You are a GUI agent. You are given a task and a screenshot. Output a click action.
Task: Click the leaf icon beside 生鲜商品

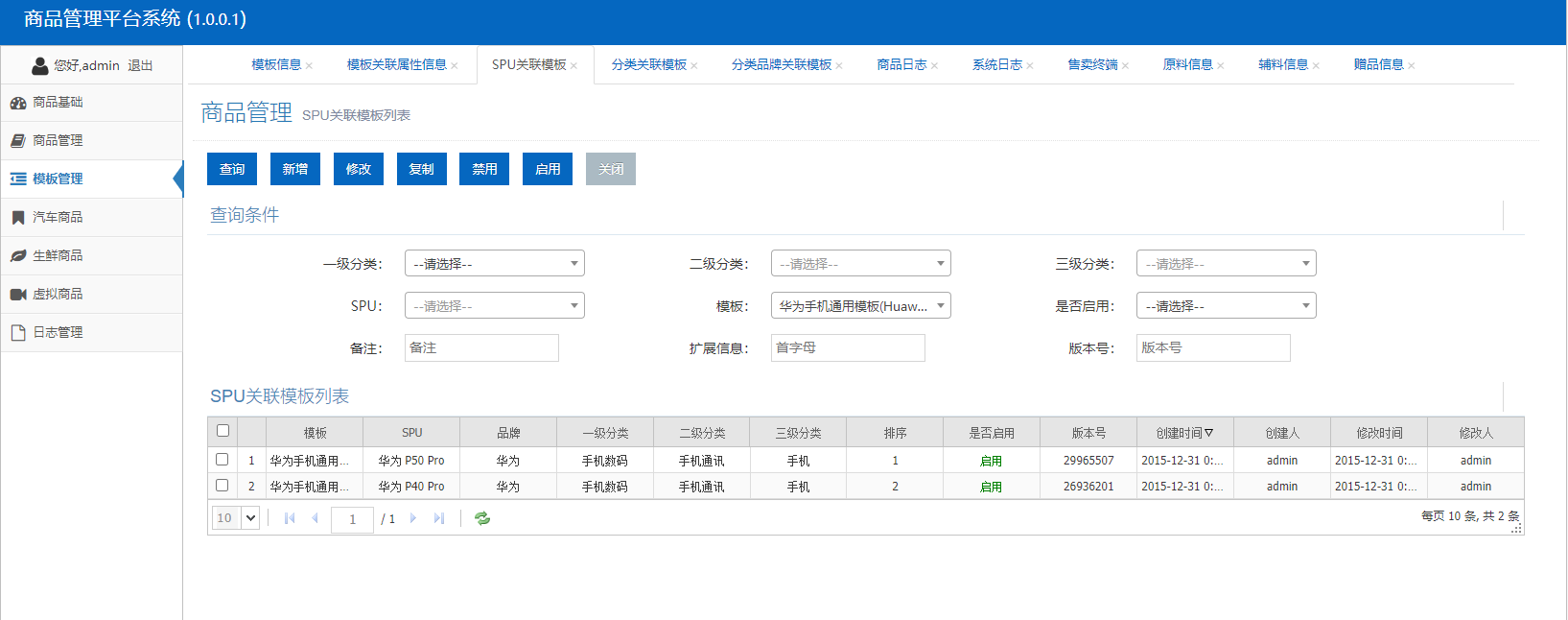[x=18, y=256]
